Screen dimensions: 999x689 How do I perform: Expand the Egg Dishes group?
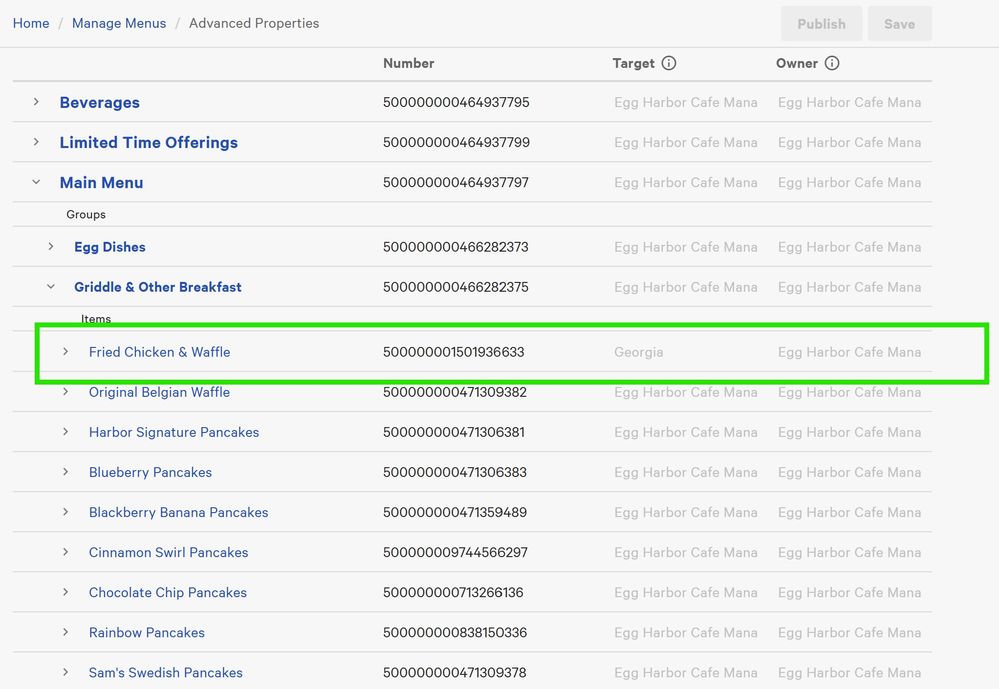(51, 247)
